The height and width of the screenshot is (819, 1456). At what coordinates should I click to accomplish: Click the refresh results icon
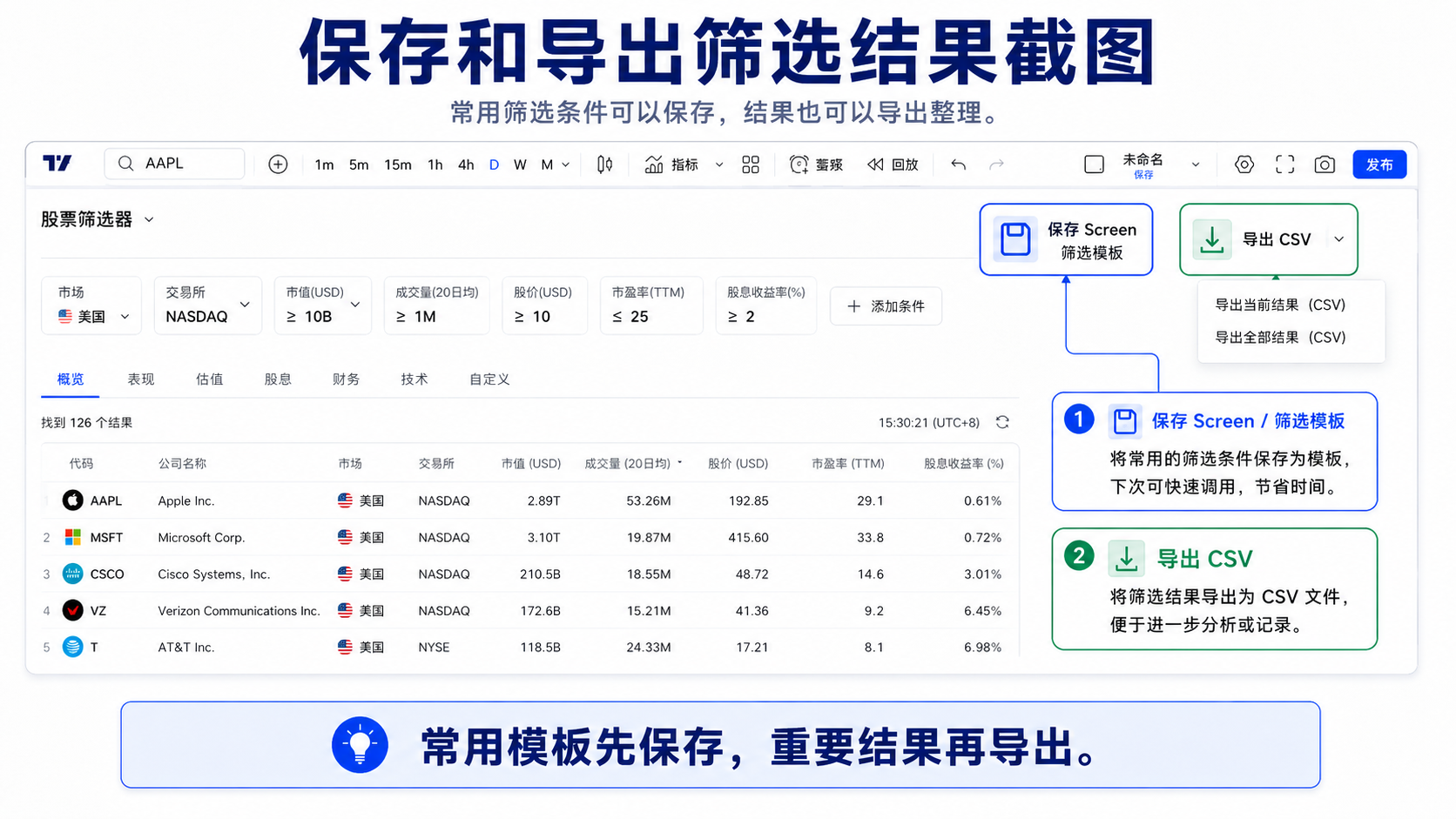tap(1002, 422)
